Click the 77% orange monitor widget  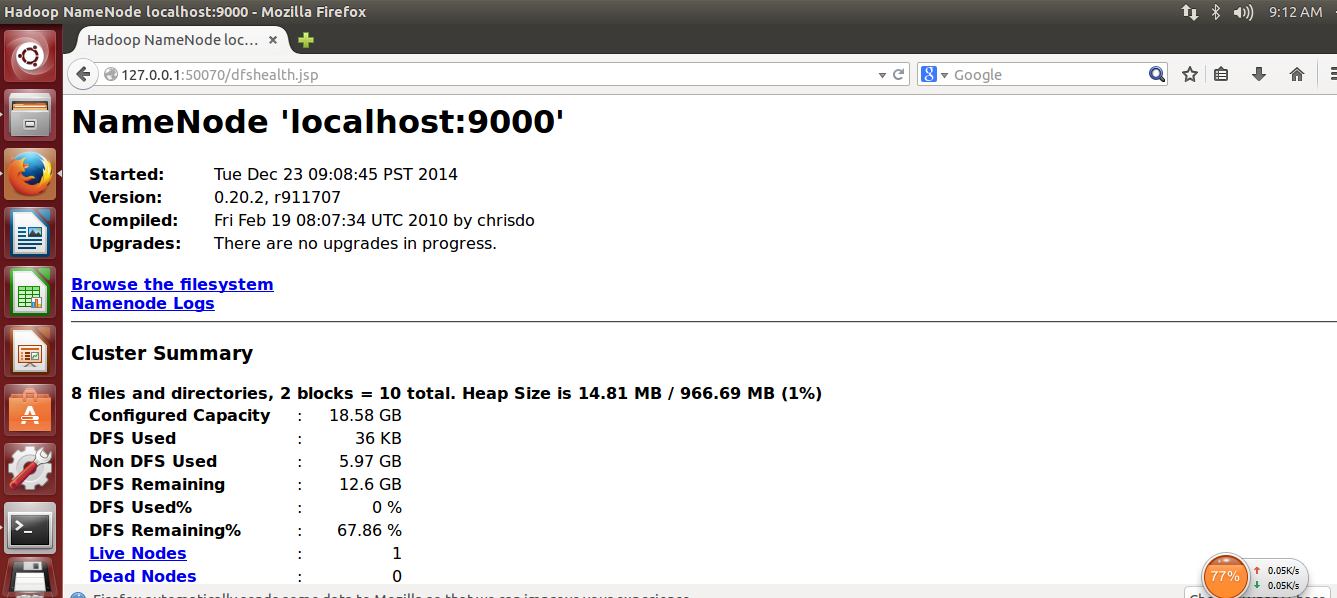(x=1224, y=577)
